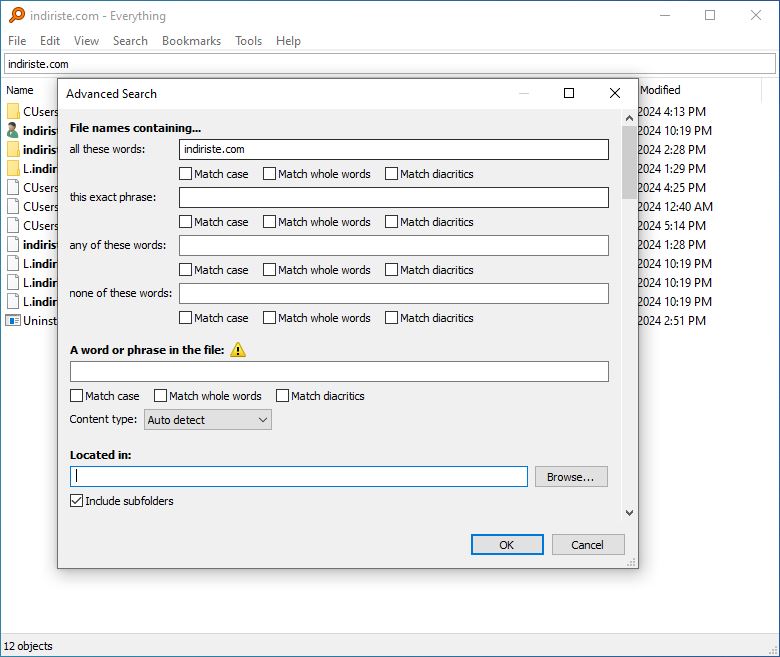Click the modified time 2:28 PM
The image size is (780, 657).
tap(684, 149)
